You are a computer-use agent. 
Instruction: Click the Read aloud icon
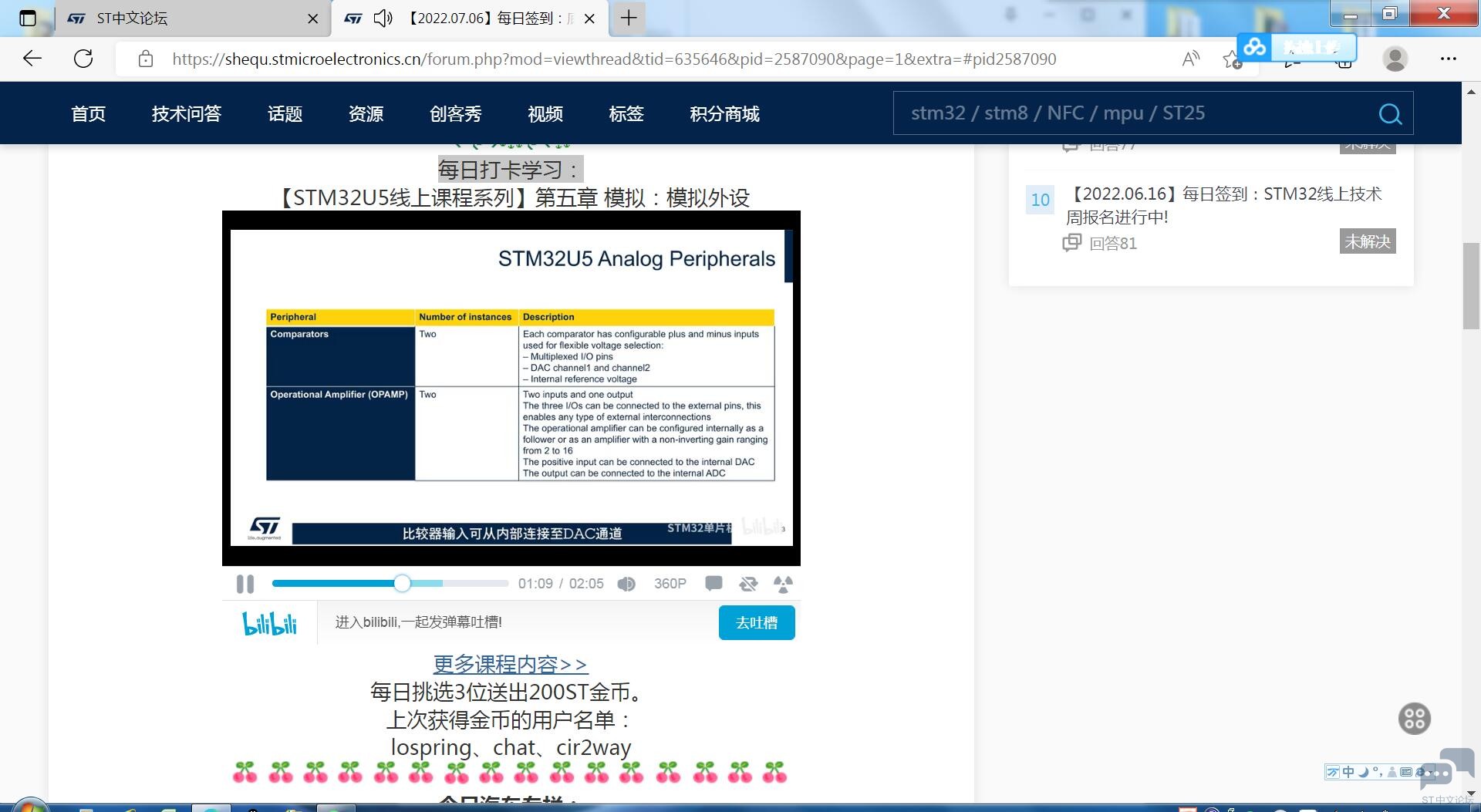1191,59
